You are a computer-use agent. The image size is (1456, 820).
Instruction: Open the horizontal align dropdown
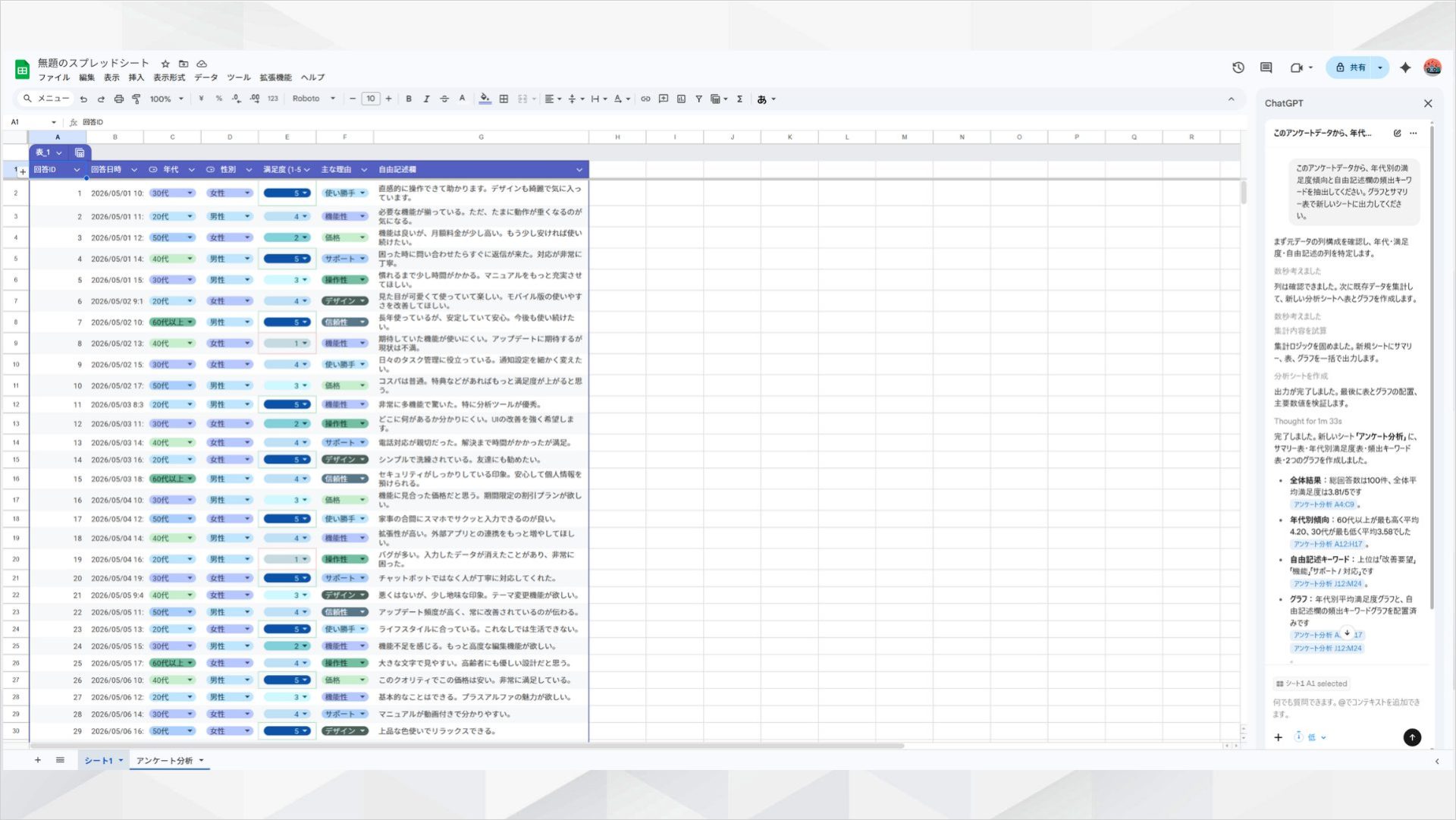(553, 99)
